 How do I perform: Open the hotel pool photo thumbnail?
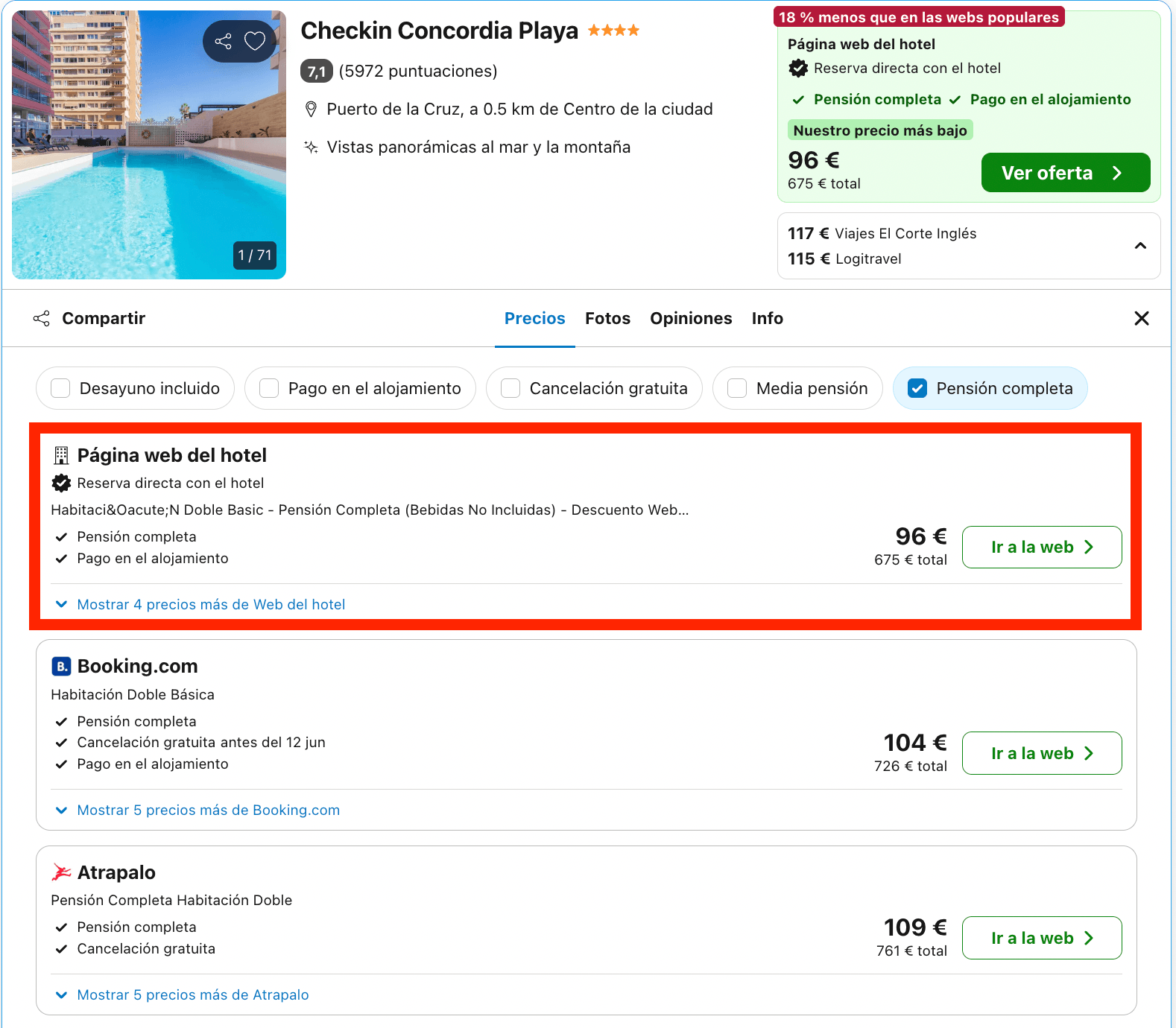pyautogui.click(x=149, y=145)
